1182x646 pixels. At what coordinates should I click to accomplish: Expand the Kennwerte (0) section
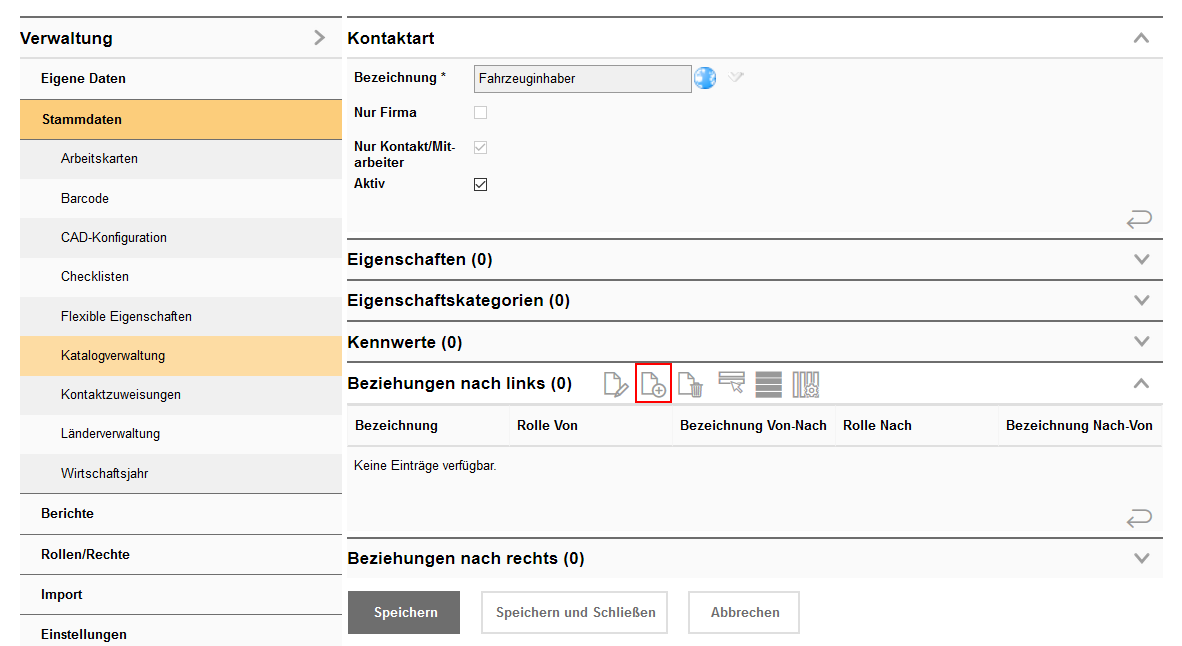point(1141,342)
